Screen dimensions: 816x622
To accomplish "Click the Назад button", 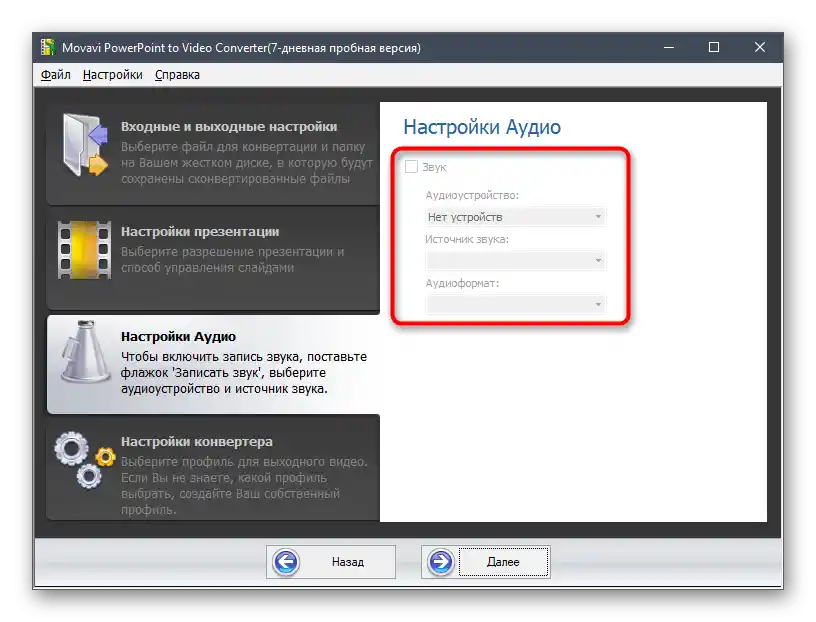I will [x=331, y=562].
